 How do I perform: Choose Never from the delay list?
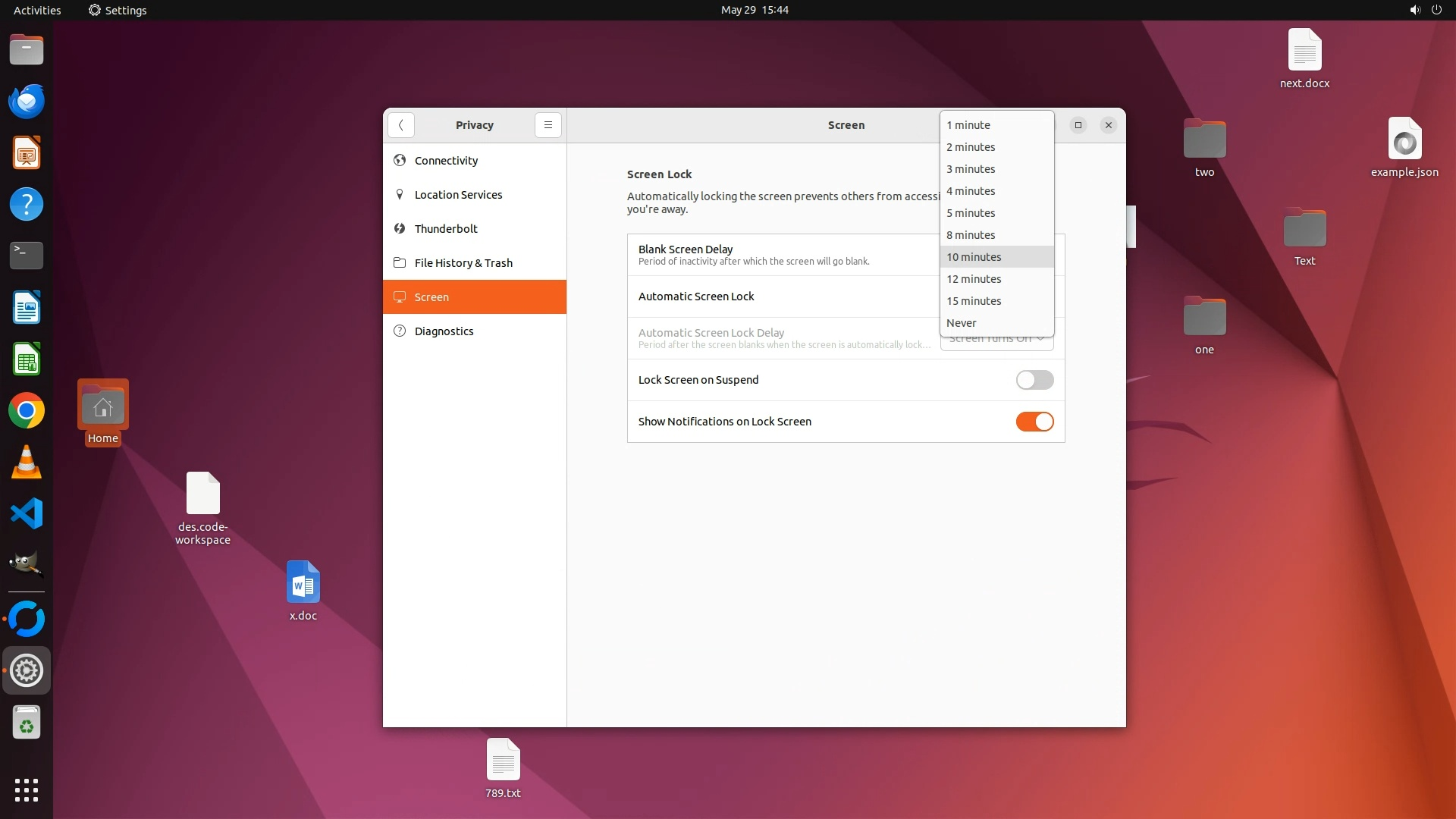[x=962, y=323]
